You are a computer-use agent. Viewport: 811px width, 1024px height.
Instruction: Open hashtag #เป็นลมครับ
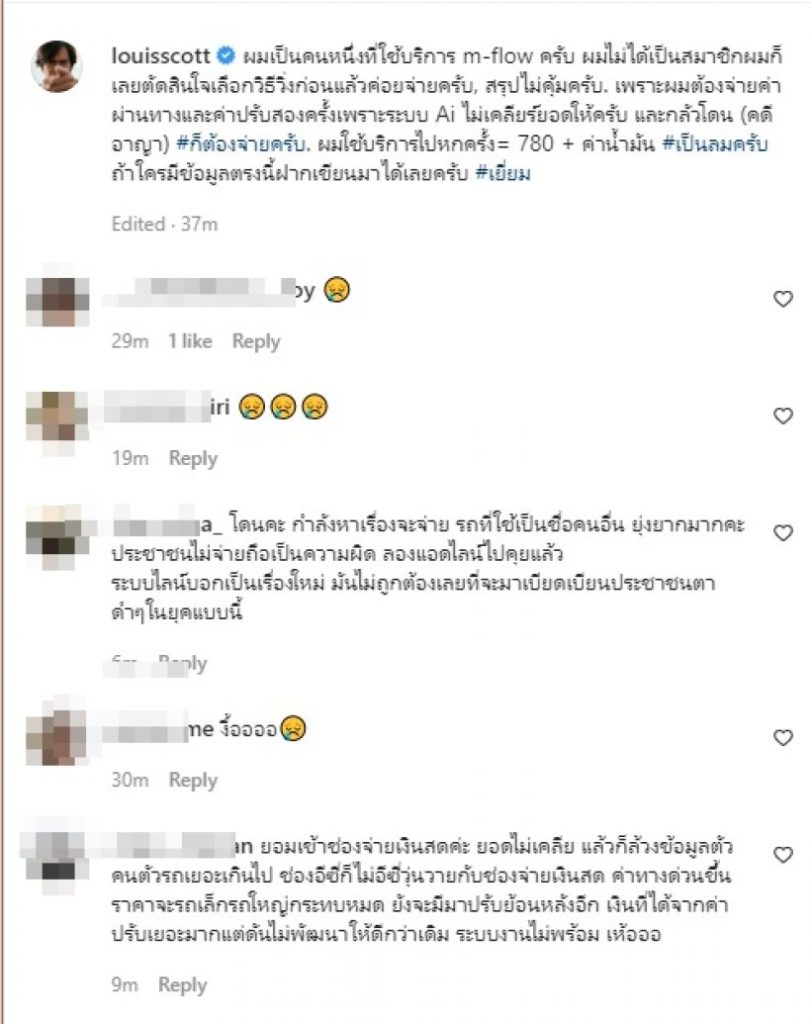(715, 143)
